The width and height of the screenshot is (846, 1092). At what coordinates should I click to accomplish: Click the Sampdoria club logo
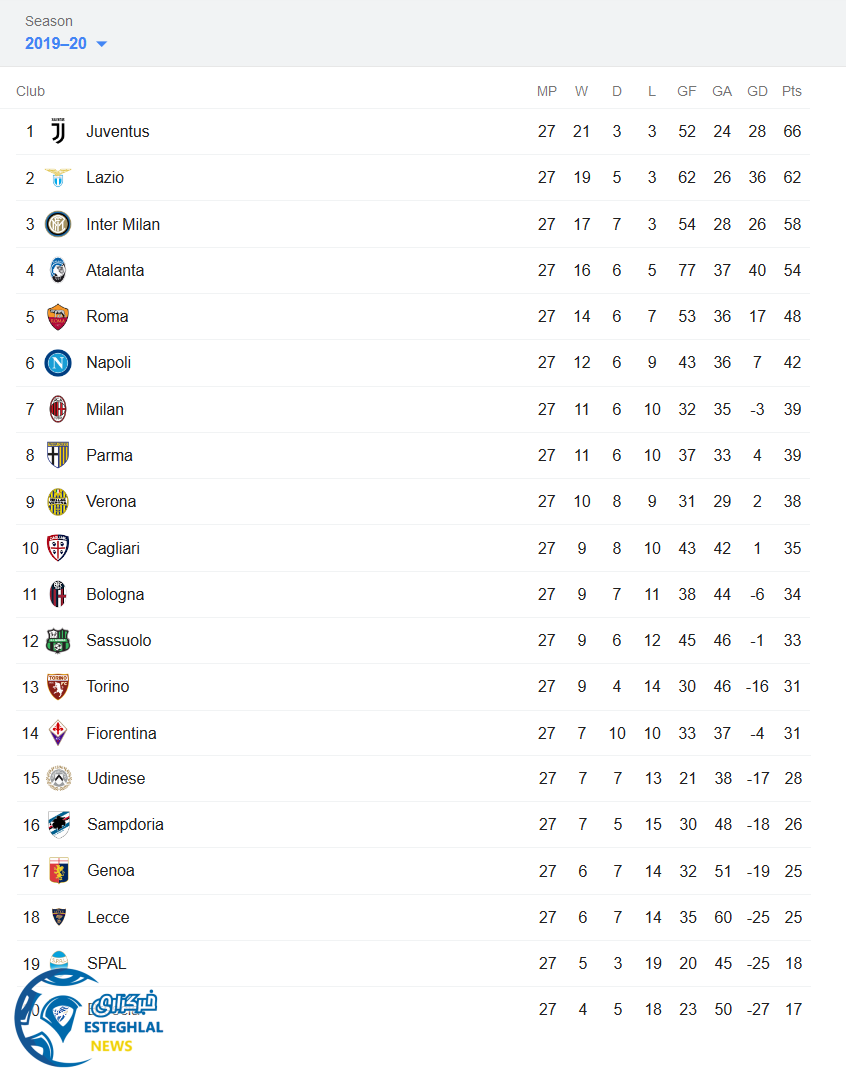(59, 825)
